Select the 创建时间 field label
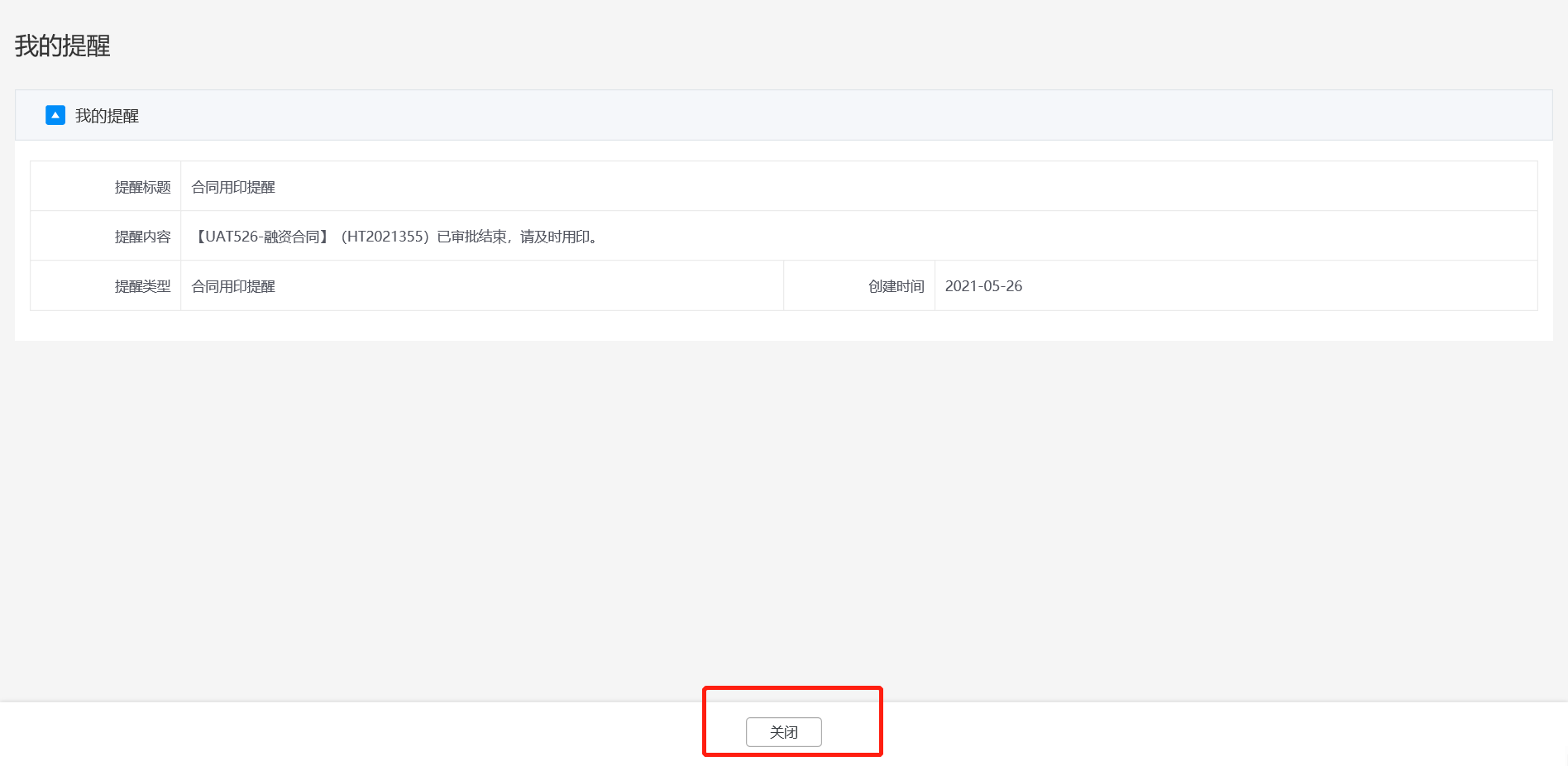This screenshot has height=766, width=1568. click(x=896, y=286)
